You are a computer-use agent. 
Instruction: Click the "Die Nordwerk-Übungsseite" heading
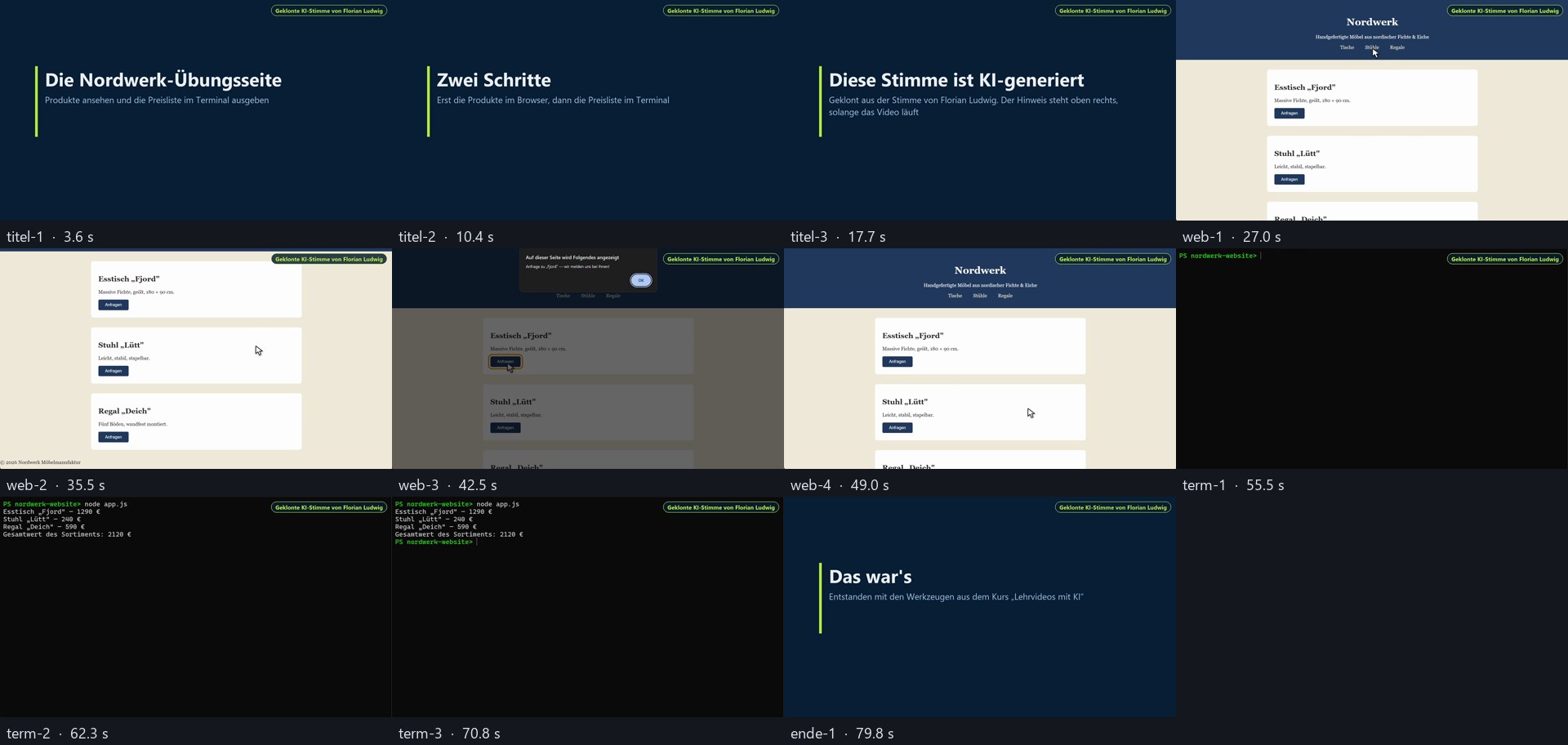[163, 80]
